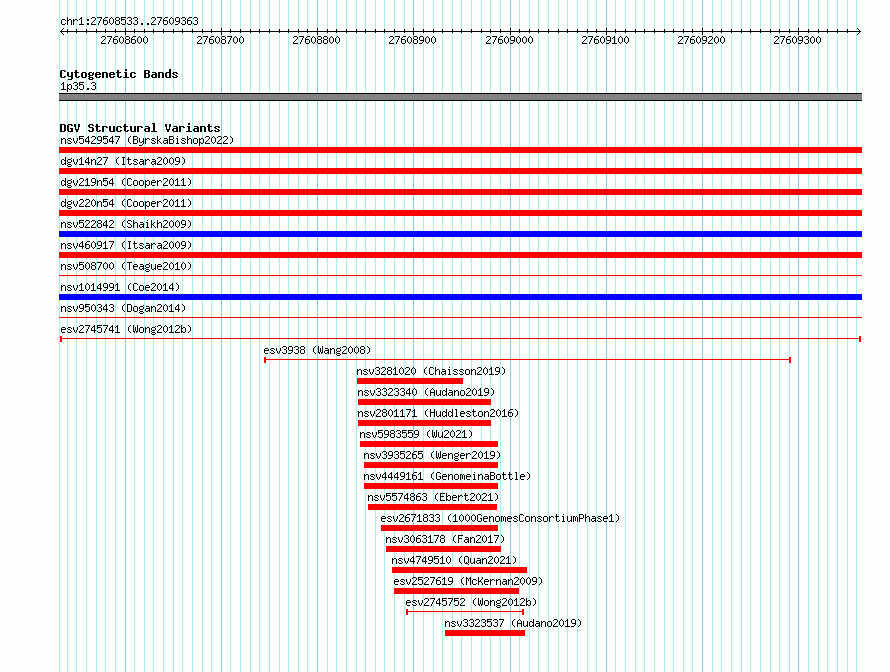The width and height of the screenshot is (890, 672).
Task: Click the Cytogenetic Bands track heading
Action: point(119,74)
